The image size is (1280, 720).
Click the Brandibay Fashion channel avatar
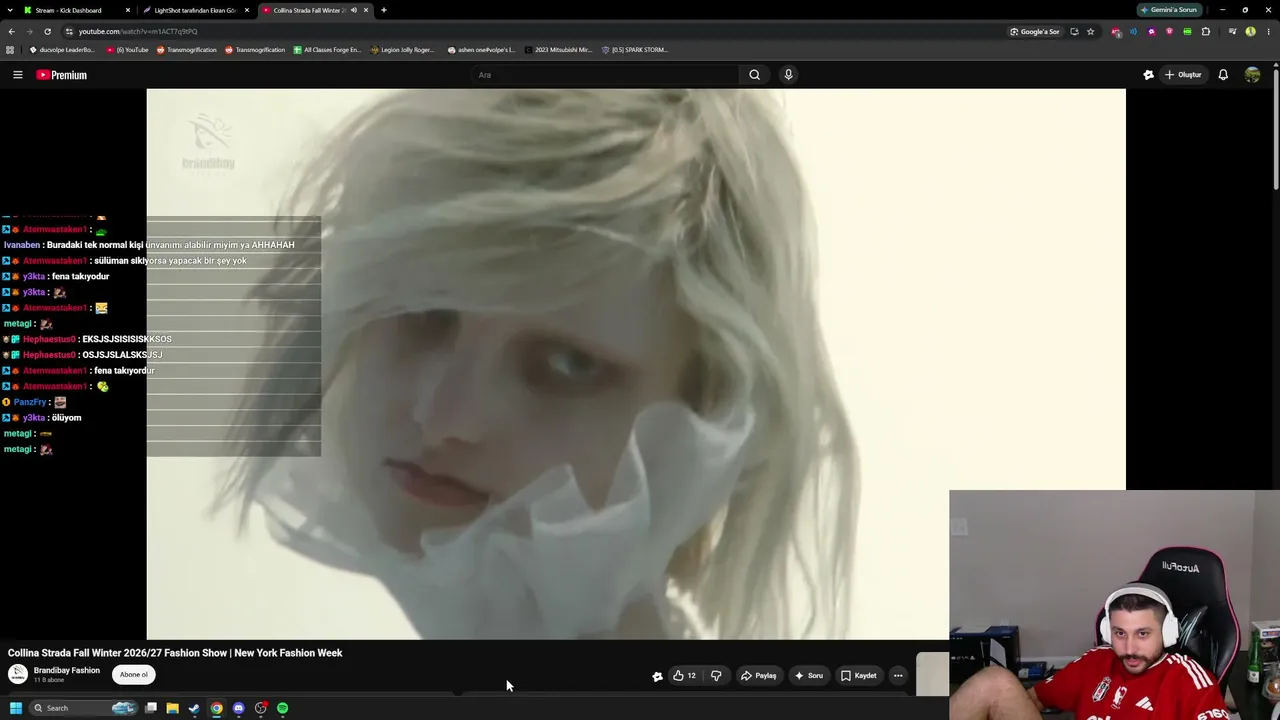18,674
